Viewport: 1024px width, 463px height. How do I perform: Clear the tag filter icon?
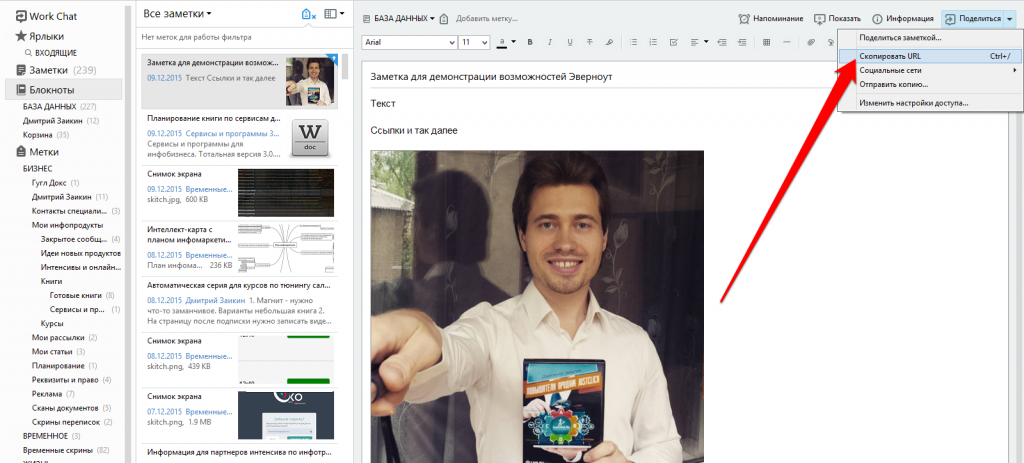309,14
